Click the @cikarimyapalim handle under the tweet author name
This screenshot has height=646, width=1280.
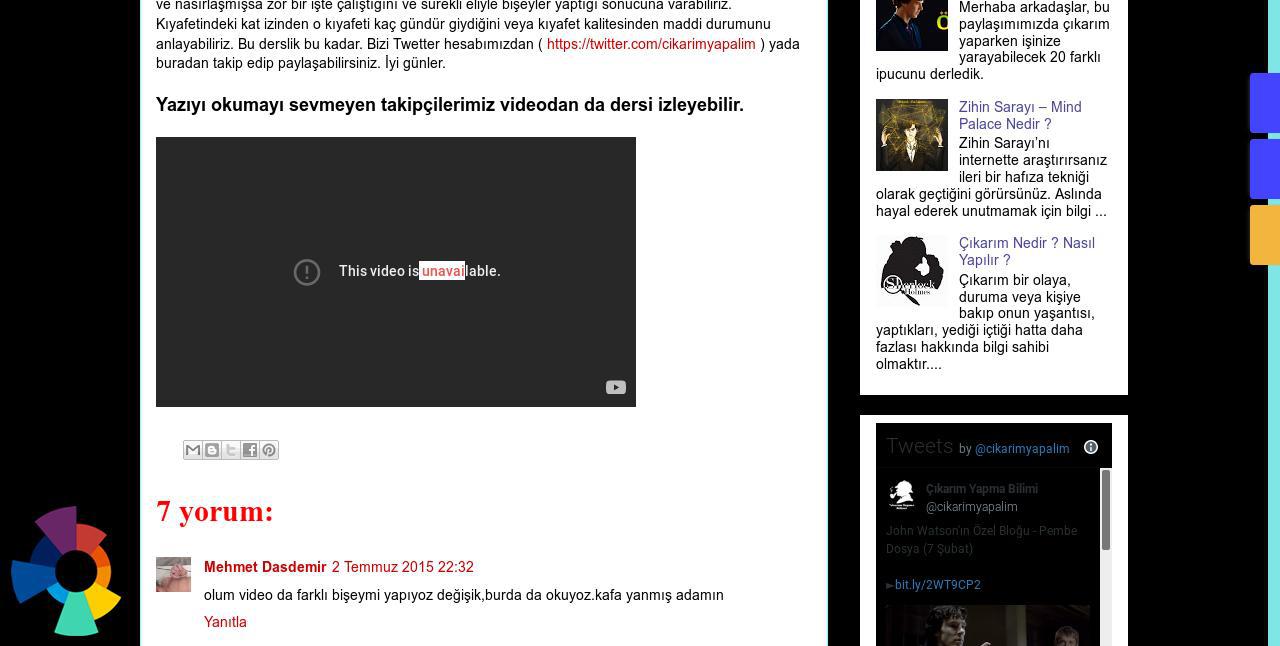coord(972,507)
